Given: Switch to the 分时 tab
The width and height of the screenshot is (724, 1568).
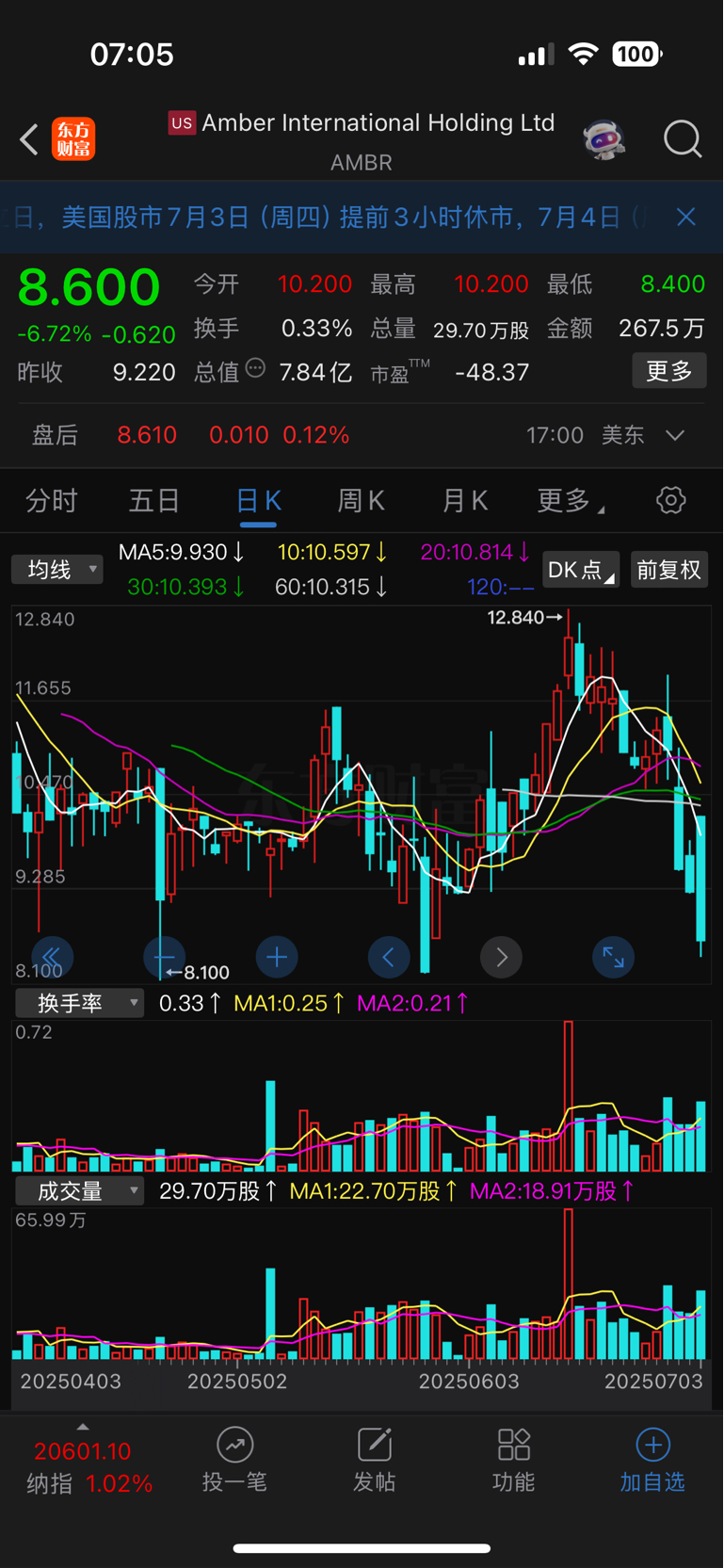Looking at the screenshot, I should click(51, 500).
